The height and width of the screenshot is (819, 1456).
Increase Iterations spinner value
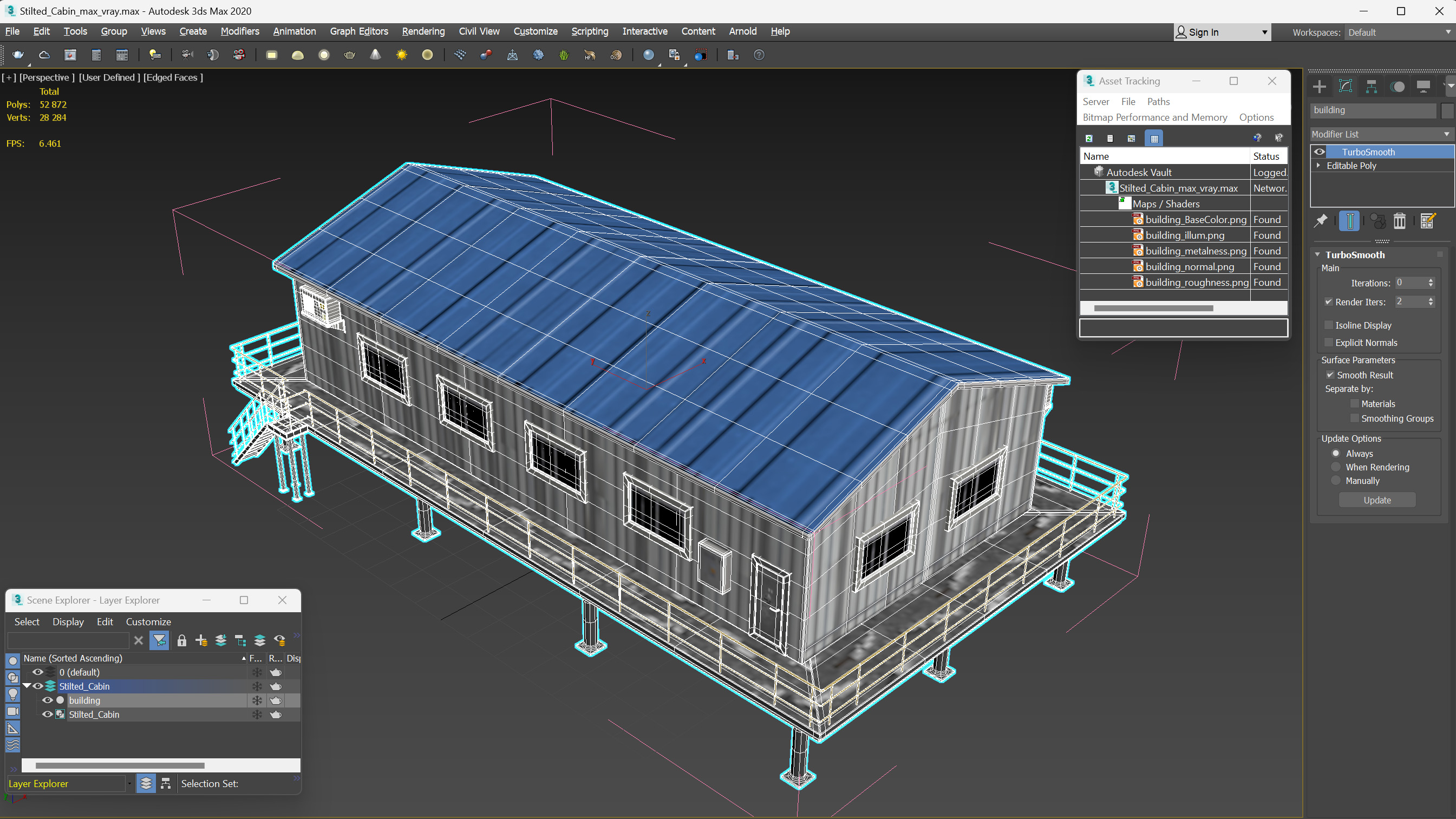pyautogui.click(x=1431, y=280)
